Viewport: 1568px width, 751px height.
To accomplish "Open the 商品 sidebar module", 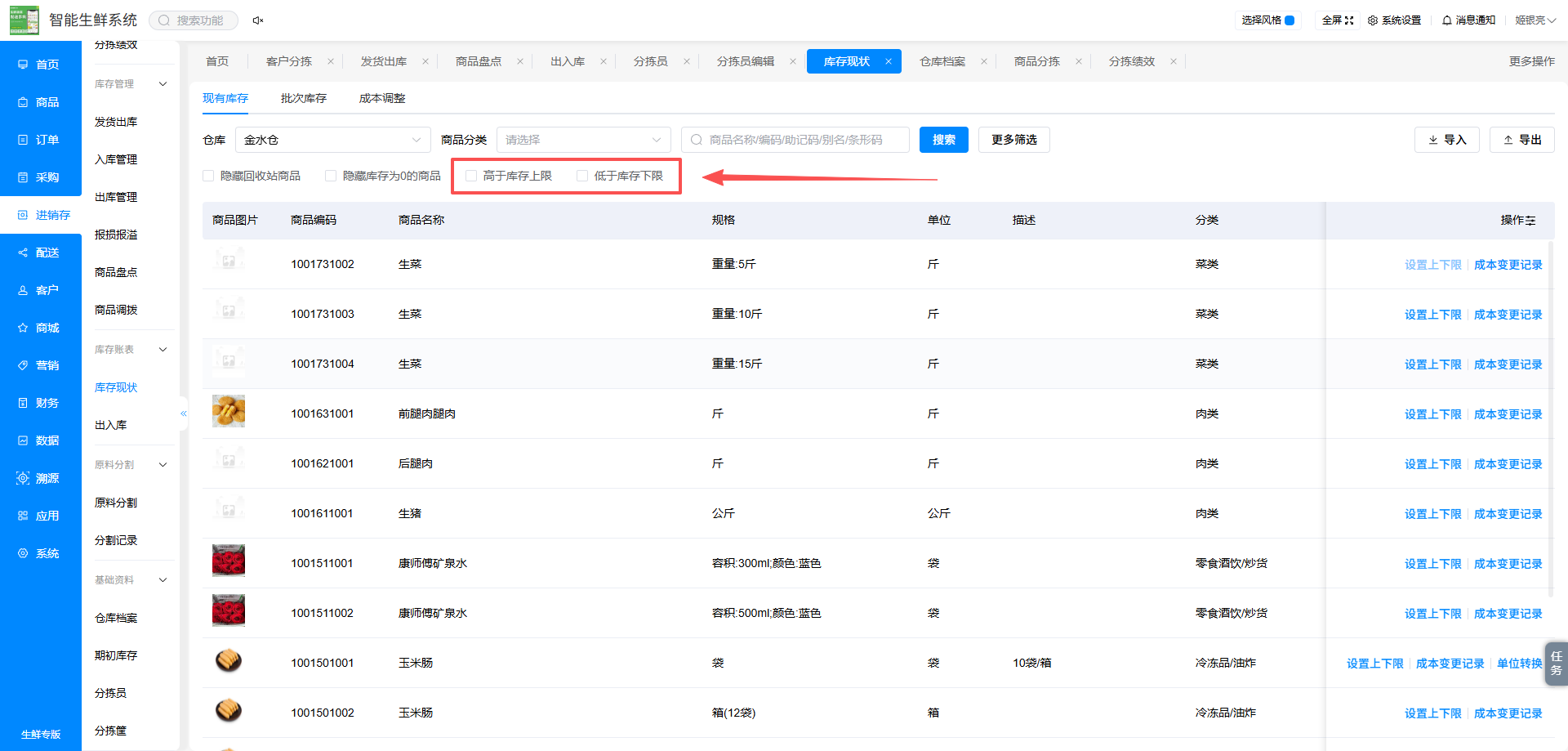I will 39,102.
